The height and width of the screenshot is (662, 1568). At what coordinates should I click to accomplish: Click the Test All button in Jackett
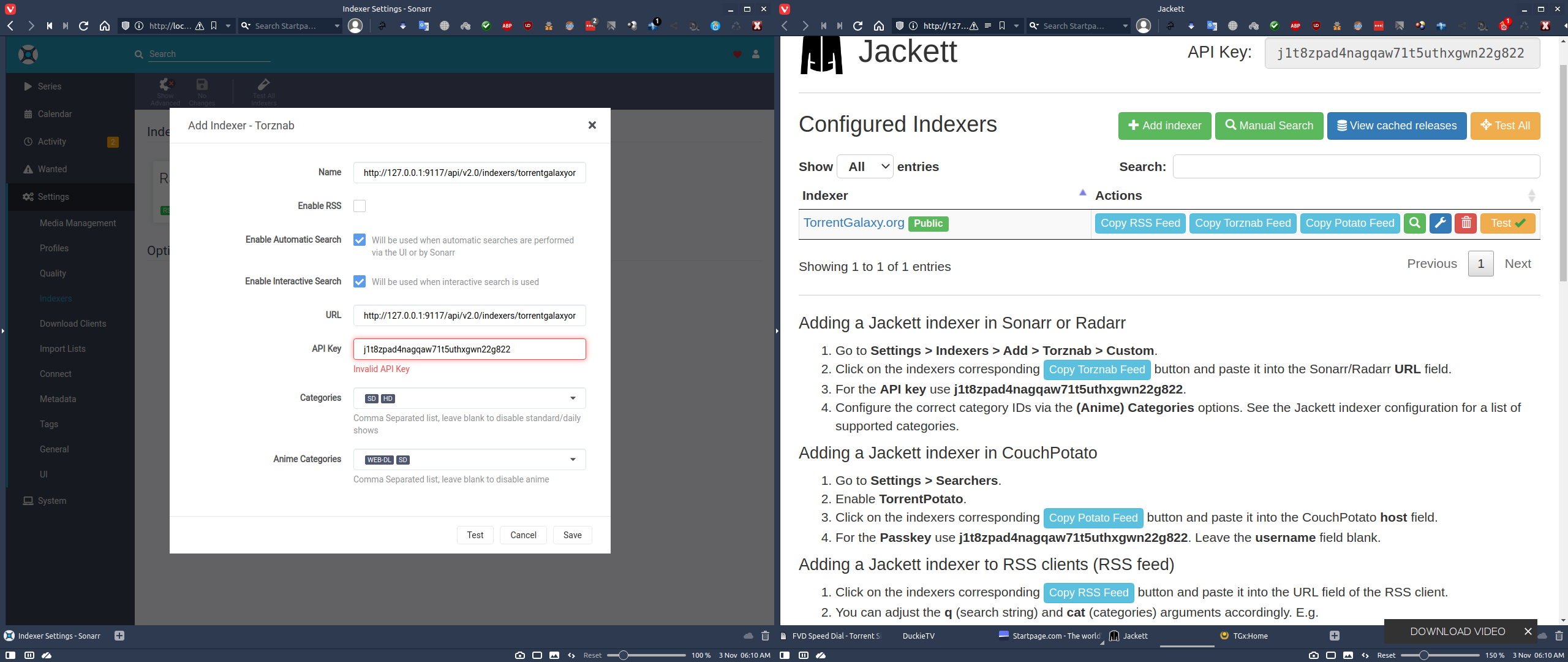click(1506, 126)
